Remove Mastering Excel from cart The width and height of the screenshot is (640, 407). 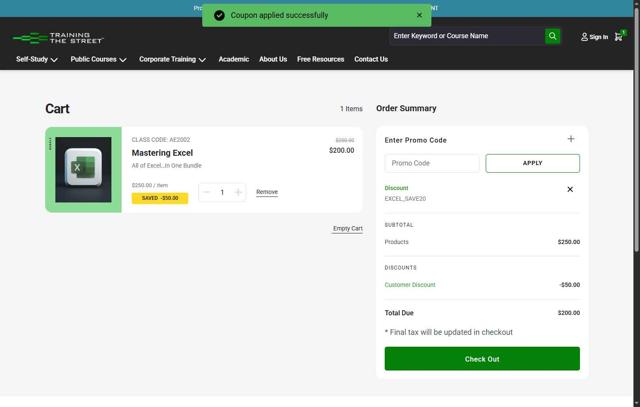pyautogui.click(x=267, y=192)
